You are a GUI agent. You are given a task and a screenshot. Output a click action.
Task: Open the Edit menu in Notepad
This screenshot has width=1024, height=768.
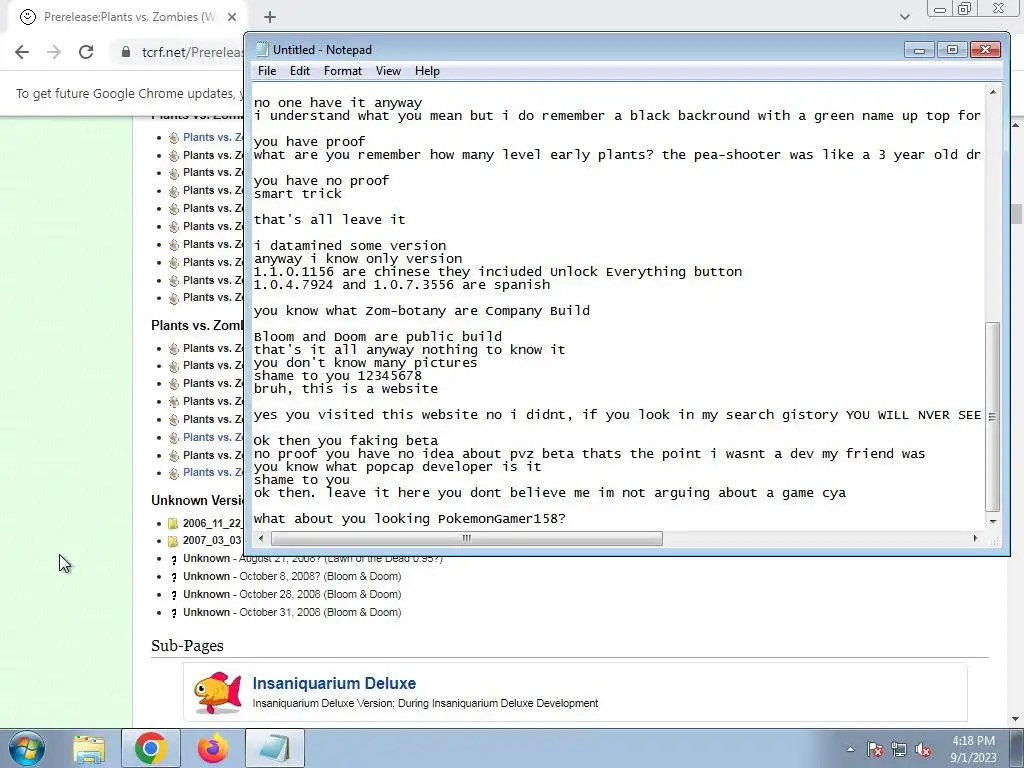pyautogui.click(x=300, y=71)
